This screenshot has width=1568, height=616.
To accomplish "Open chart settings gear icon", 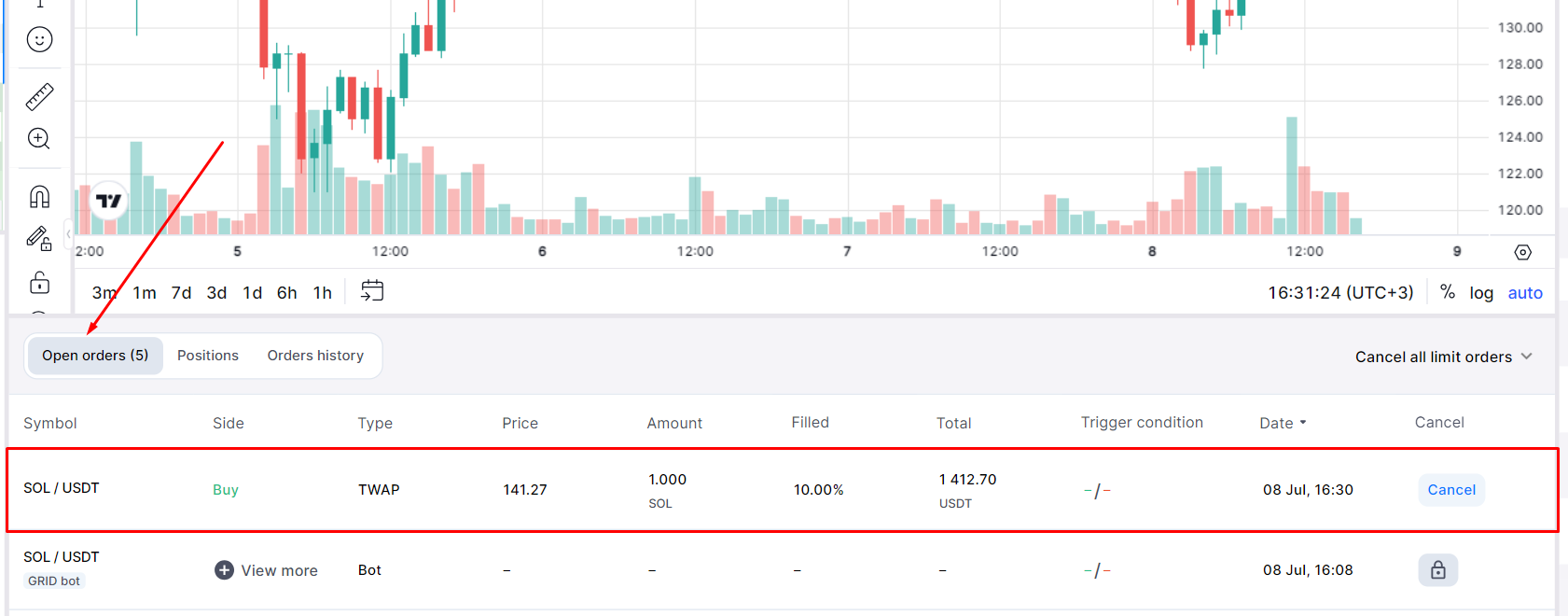I will coord(1522,252).
